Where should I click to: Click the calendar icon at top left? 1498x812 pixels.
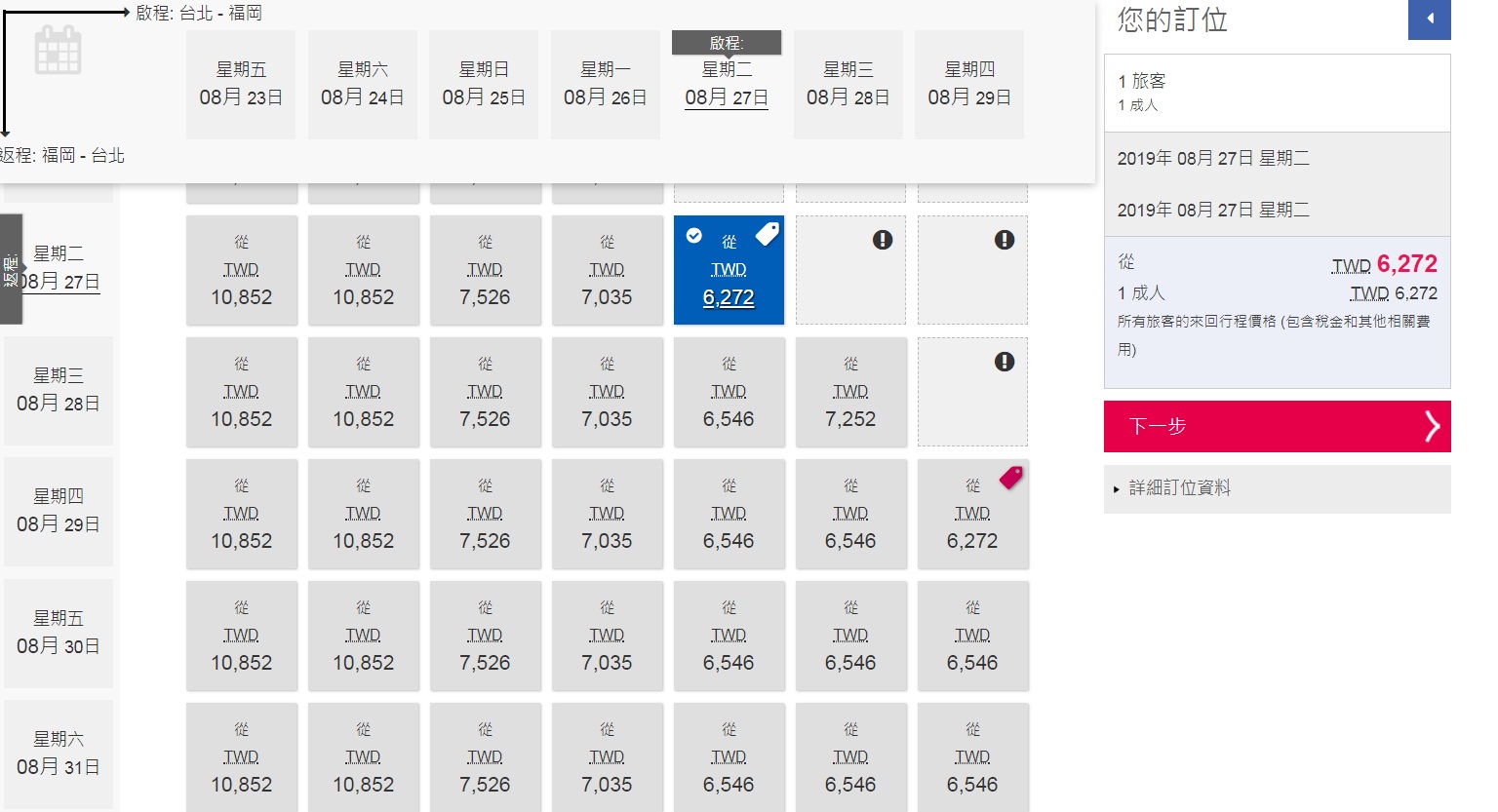click(x=59, y=51)
